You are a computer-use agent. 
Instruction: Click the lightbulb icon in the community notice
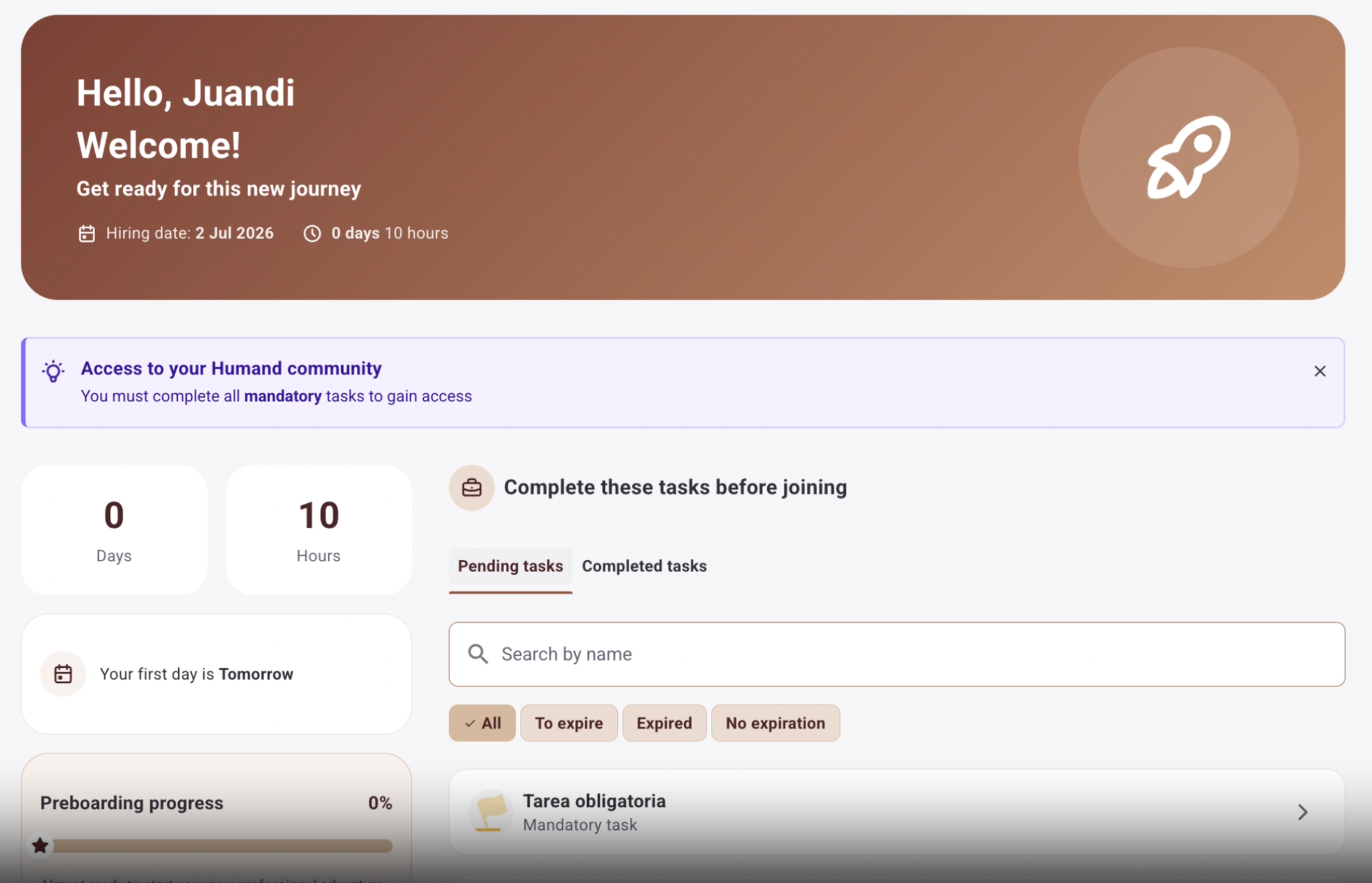point(53,371)
